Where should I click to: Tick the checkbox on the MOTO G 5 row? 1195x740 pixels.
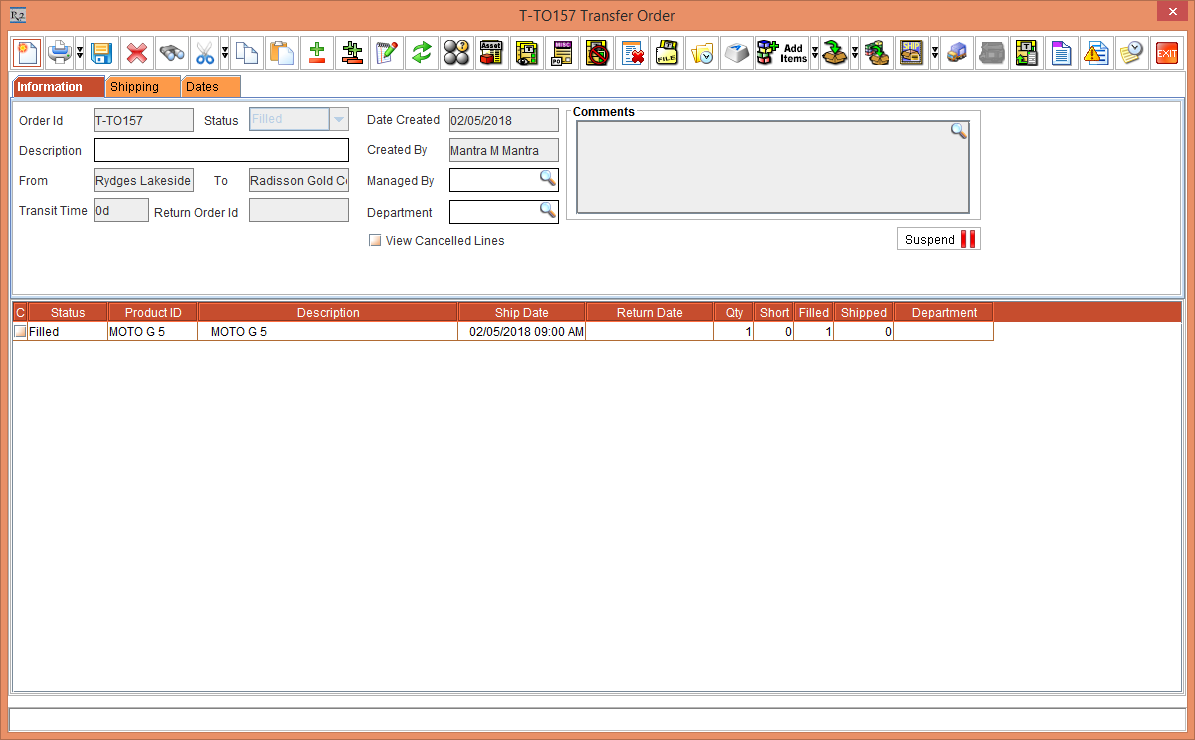pos(20,332)
